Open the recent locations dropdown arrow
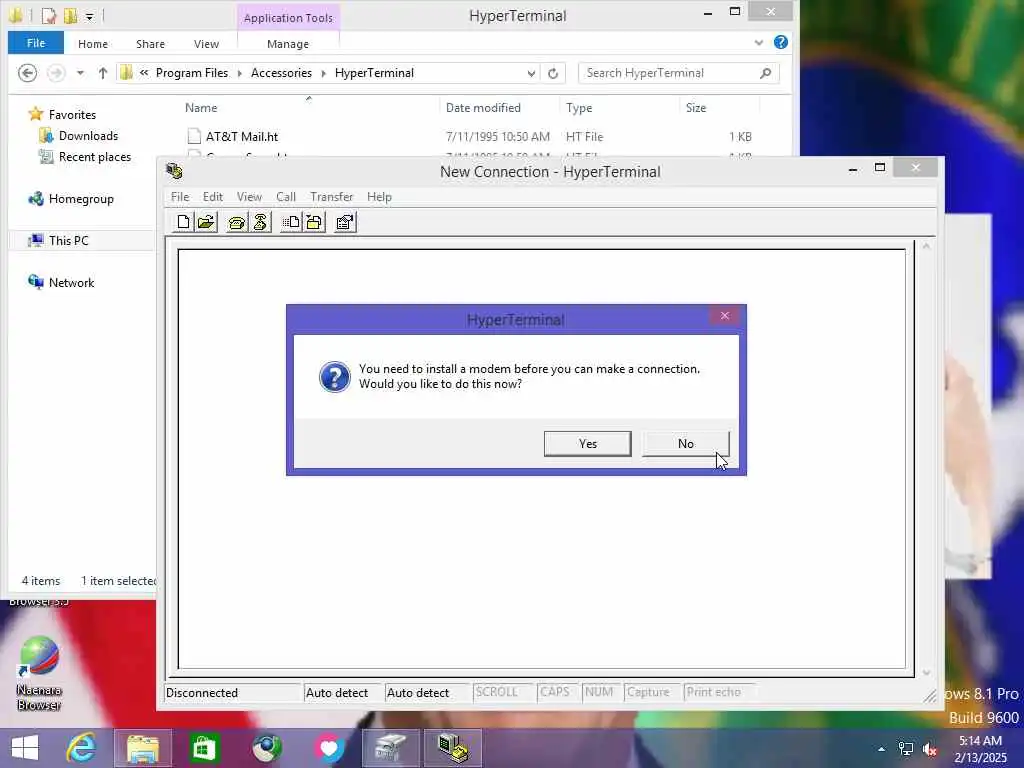Screen dimensions: 1024x768 80,73
